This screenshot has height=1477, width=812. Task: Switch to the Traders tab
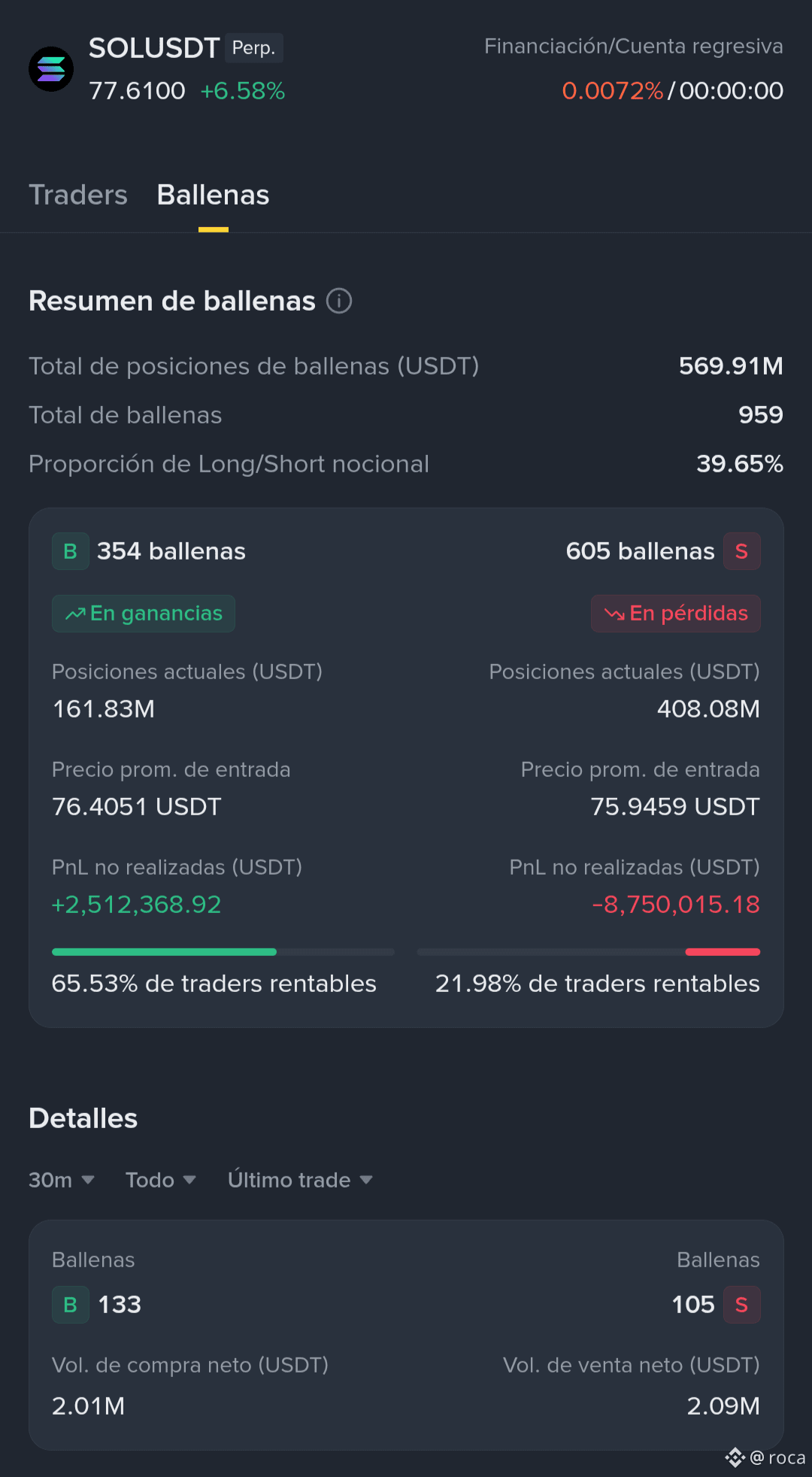(x=78, y=195)
